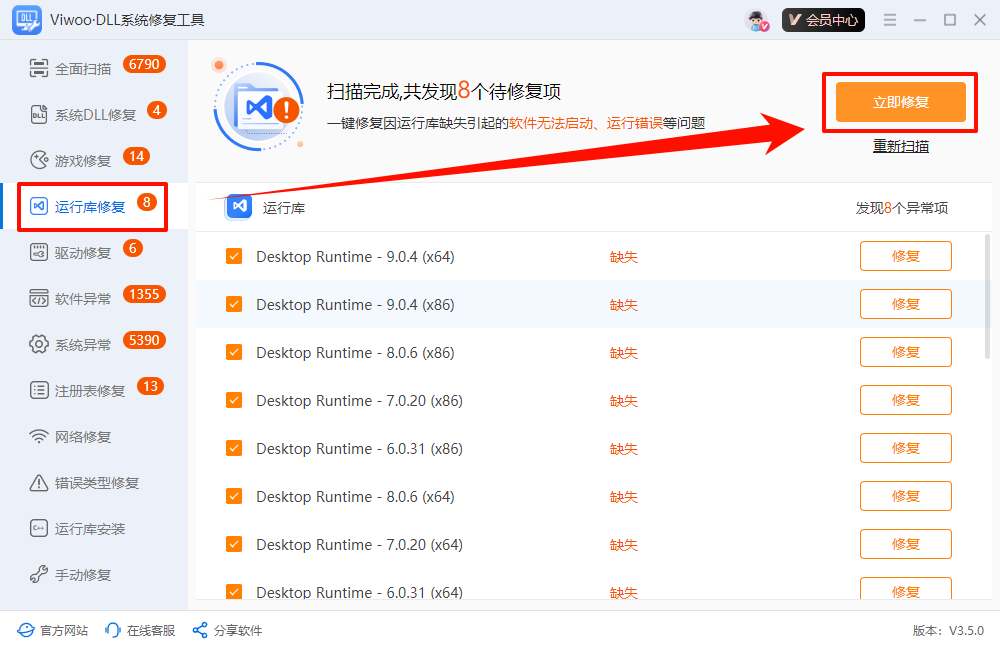Open the 会员中心 member center
Screen dimensions: 1000x650
click(823, 20)
